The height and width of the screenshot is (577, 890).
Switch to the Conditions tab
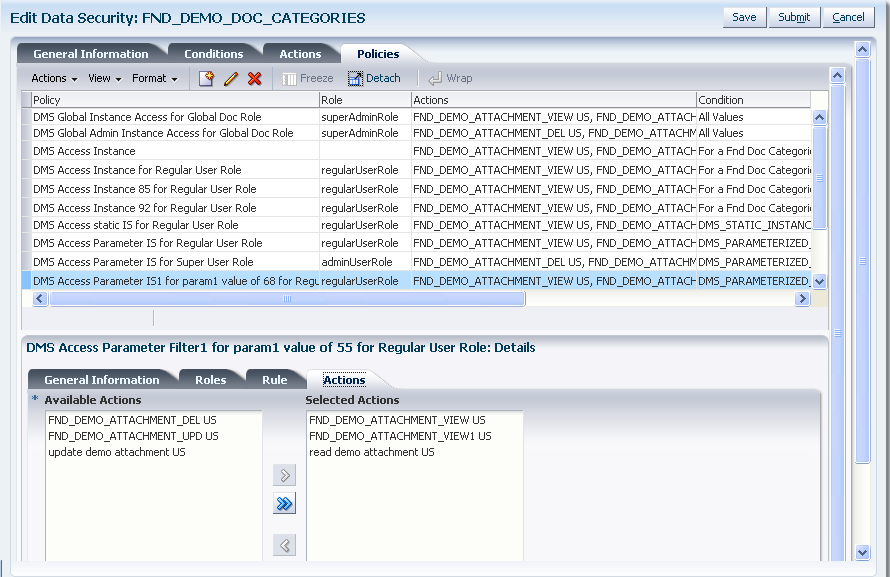tap(214, 54)
